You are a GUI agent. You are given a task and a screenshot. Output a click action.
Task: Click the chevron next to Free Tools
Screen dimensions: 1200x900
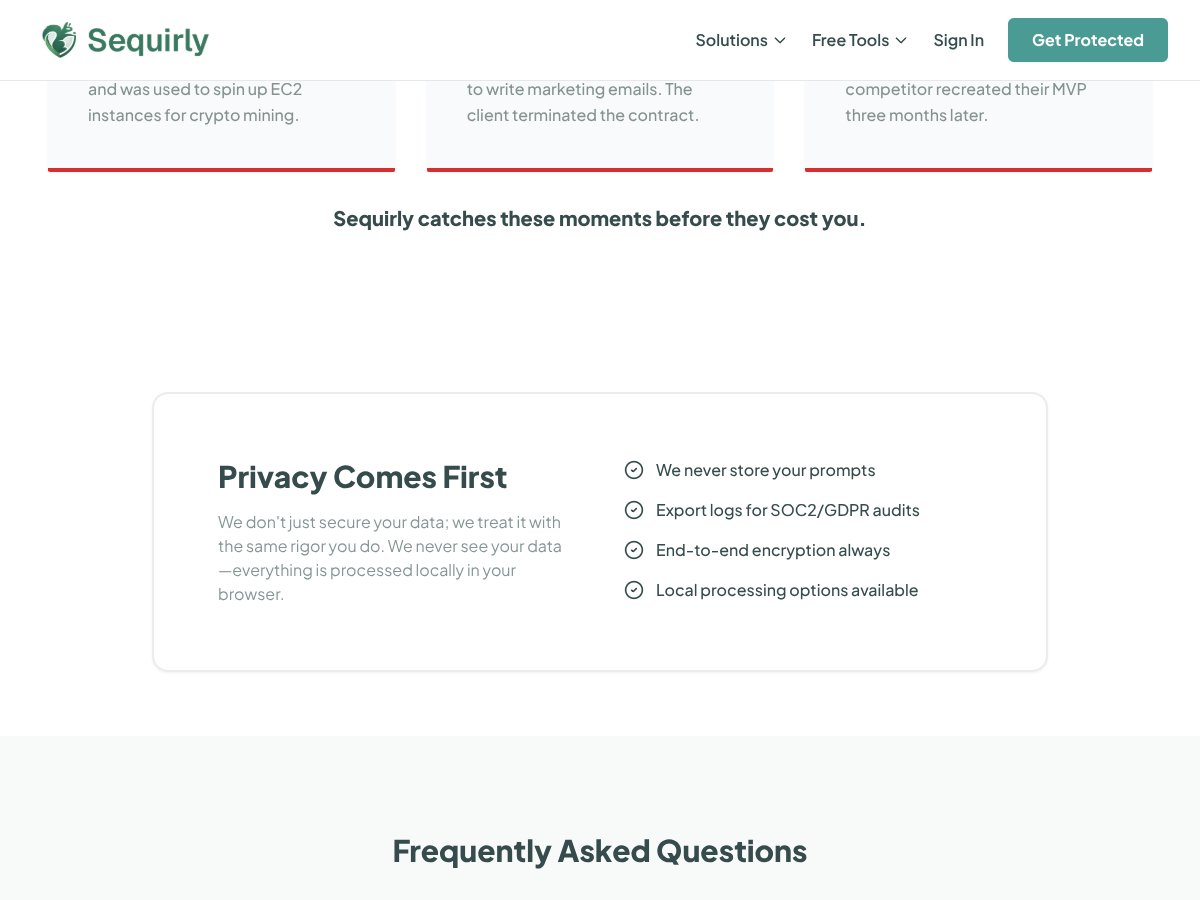(901, 41)
